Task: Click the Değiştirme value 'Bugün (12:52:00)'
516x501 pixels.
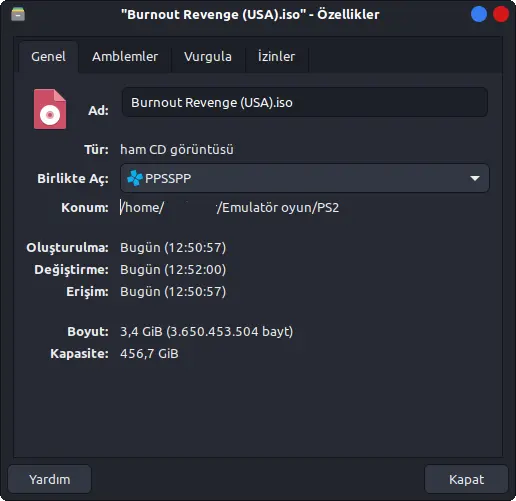Action: (173, 269)
